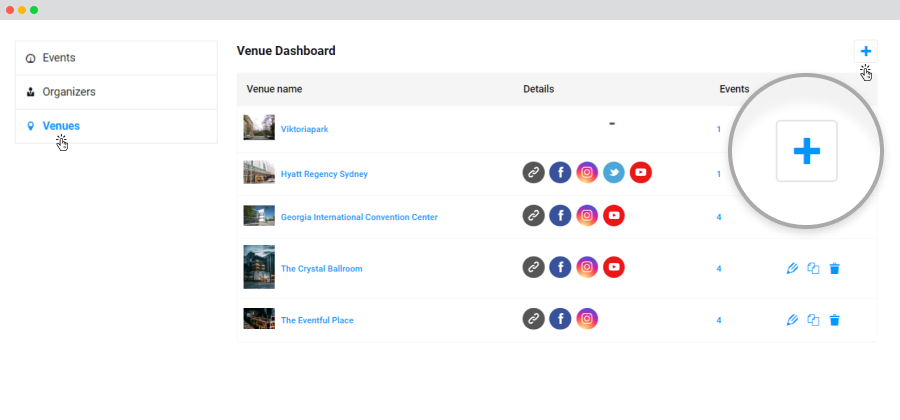The image size is (900, 420).
Task: Open events count for The Crystal Ballroom
Action: pyautogui.click(x=719, y=269)
